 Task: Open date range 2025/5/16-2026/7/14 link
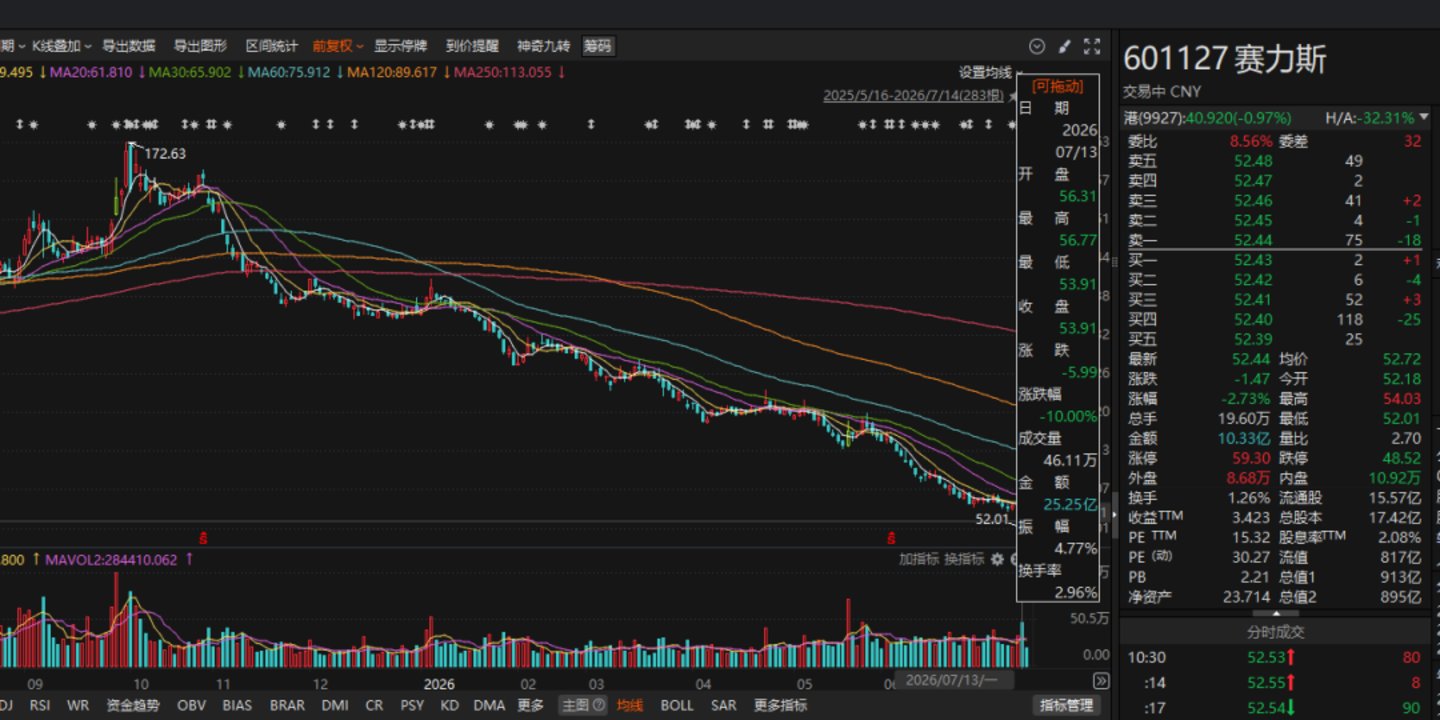point(913,96)
